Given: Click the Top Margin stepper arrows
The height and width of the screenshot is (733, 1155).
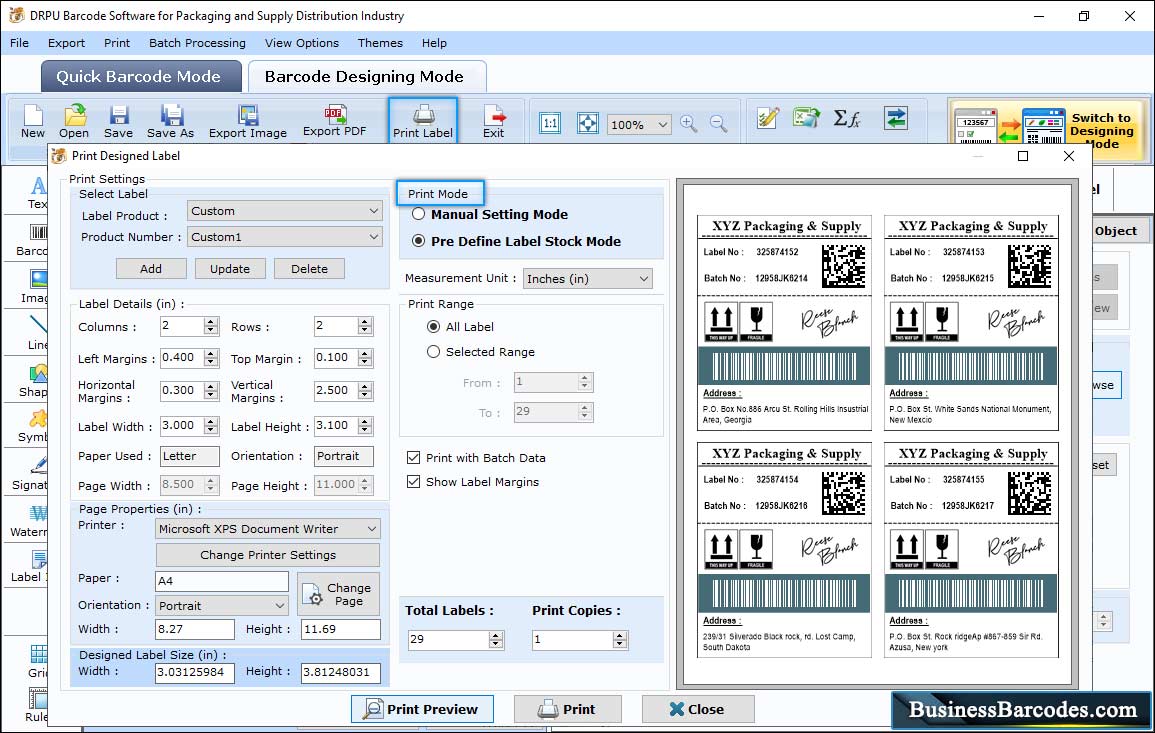Looking at the screenshot, I should (365, 357).
